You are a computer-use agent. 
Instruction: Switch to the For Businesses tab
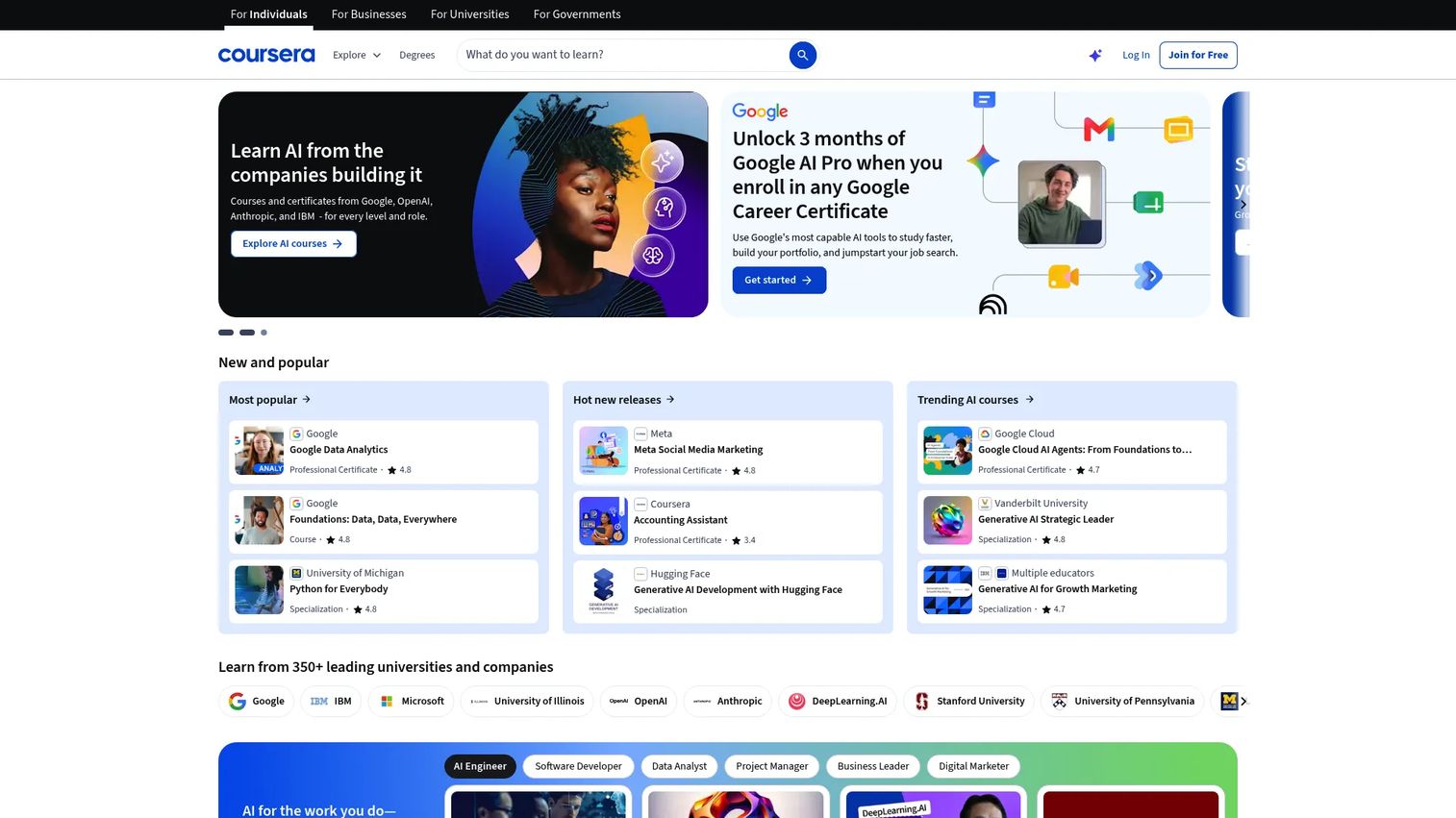point(369,14)
